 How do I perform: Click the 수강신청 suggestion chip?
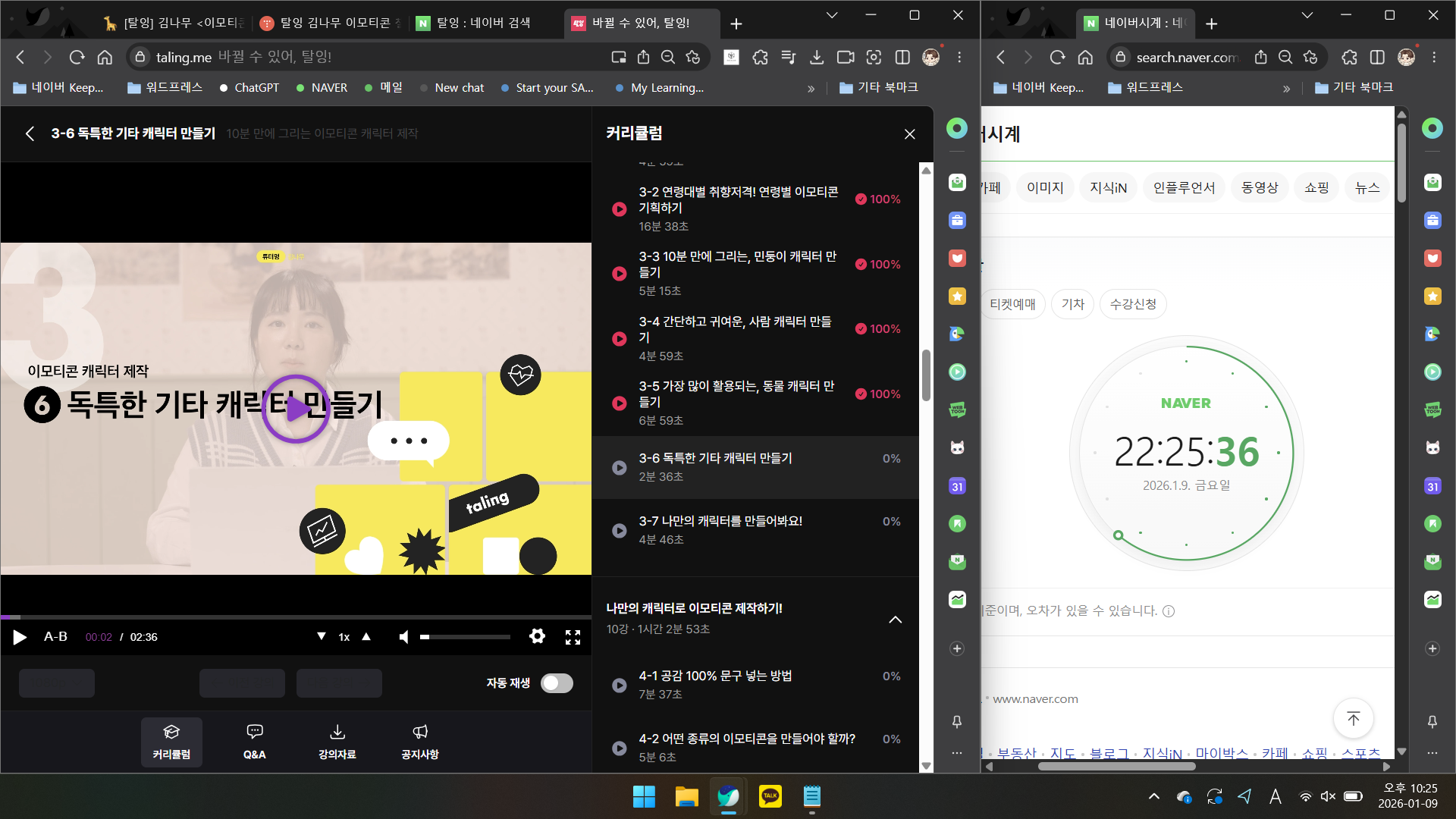tap(1132, 304)
